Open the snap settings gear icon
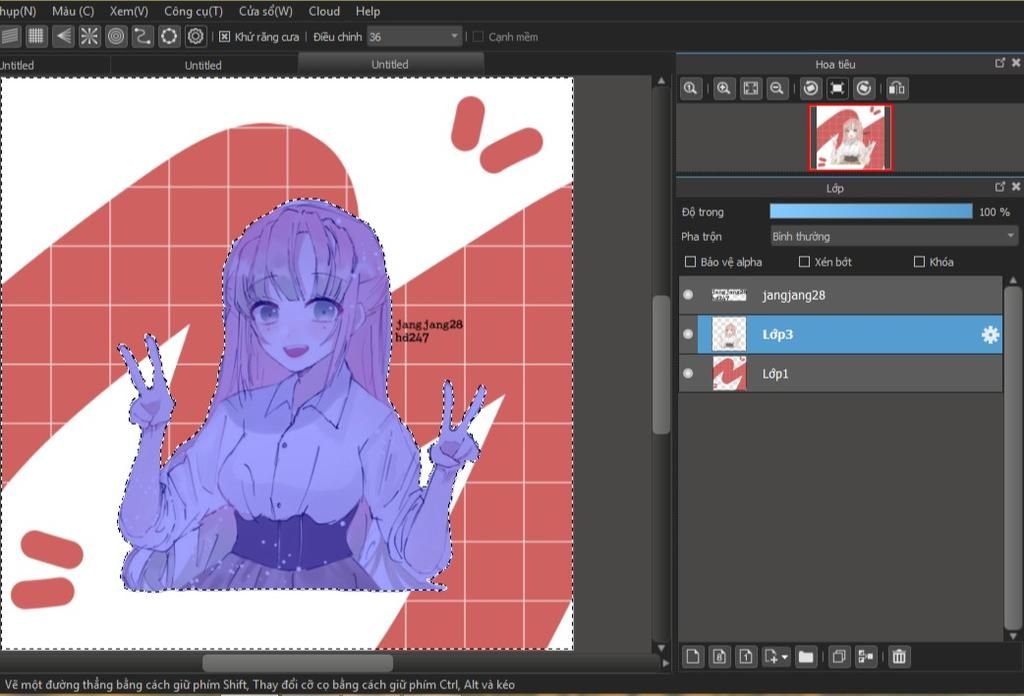The image size is (1024, 696). coord(195,37)
